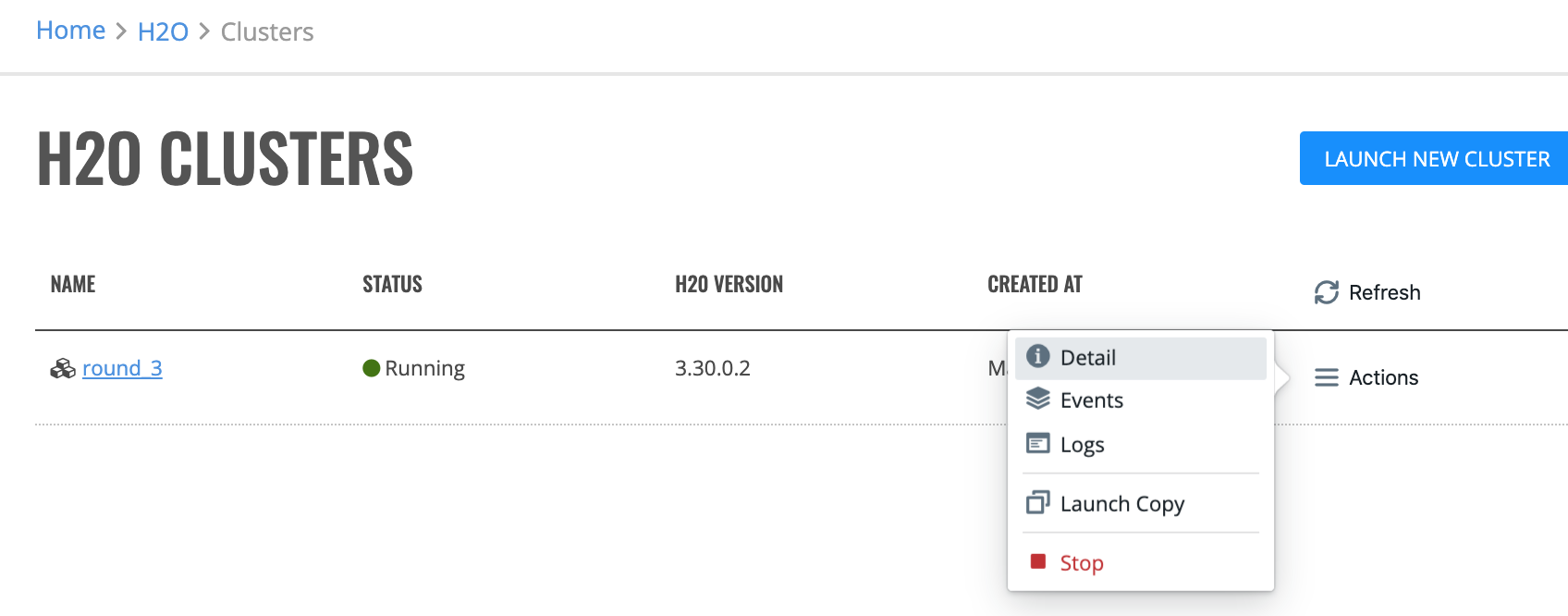Select Detail from the actions menu

(x=1141, y=358)
